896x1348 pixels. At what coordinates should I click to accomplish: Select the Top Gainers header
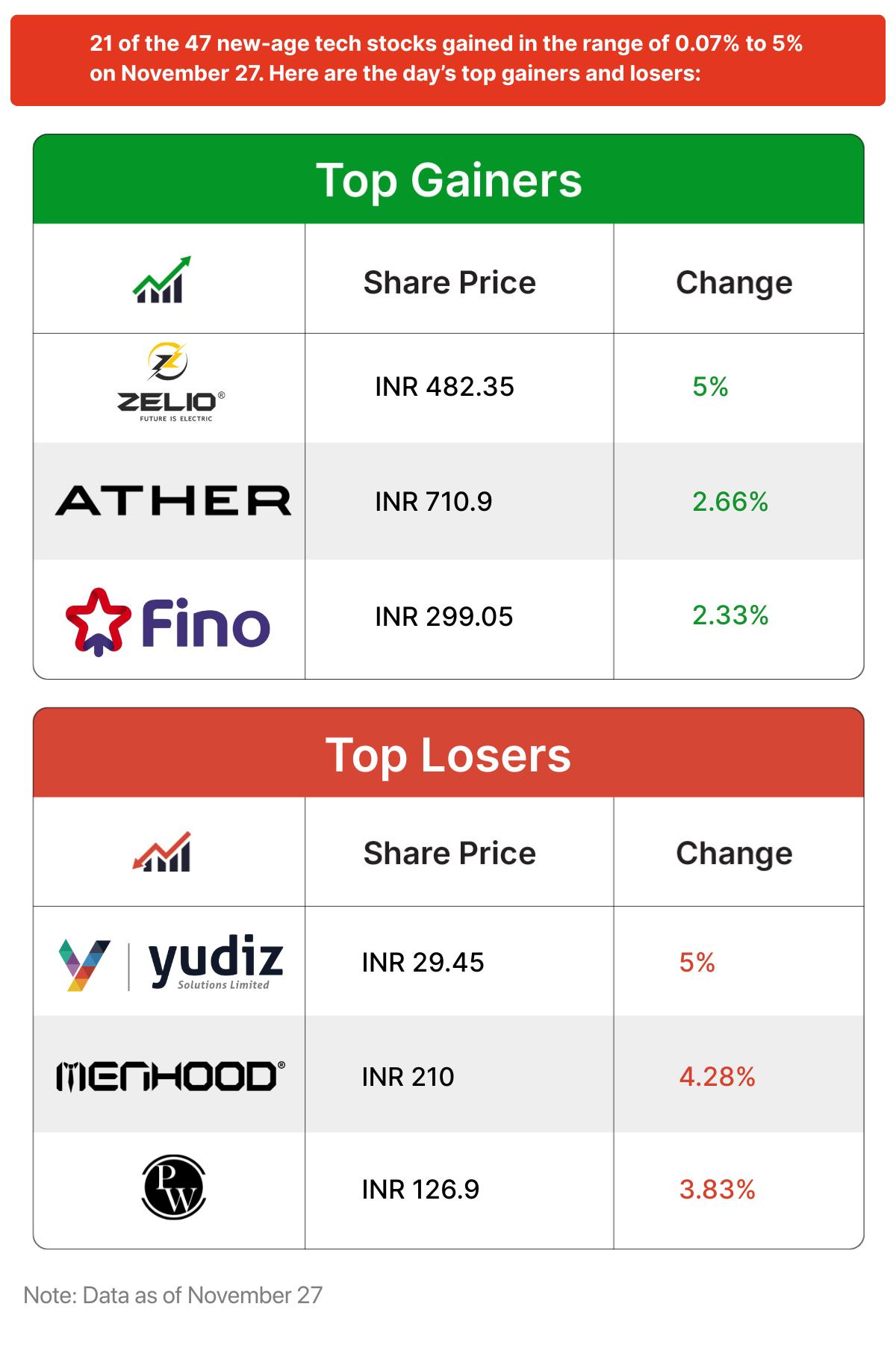(448, 180)
